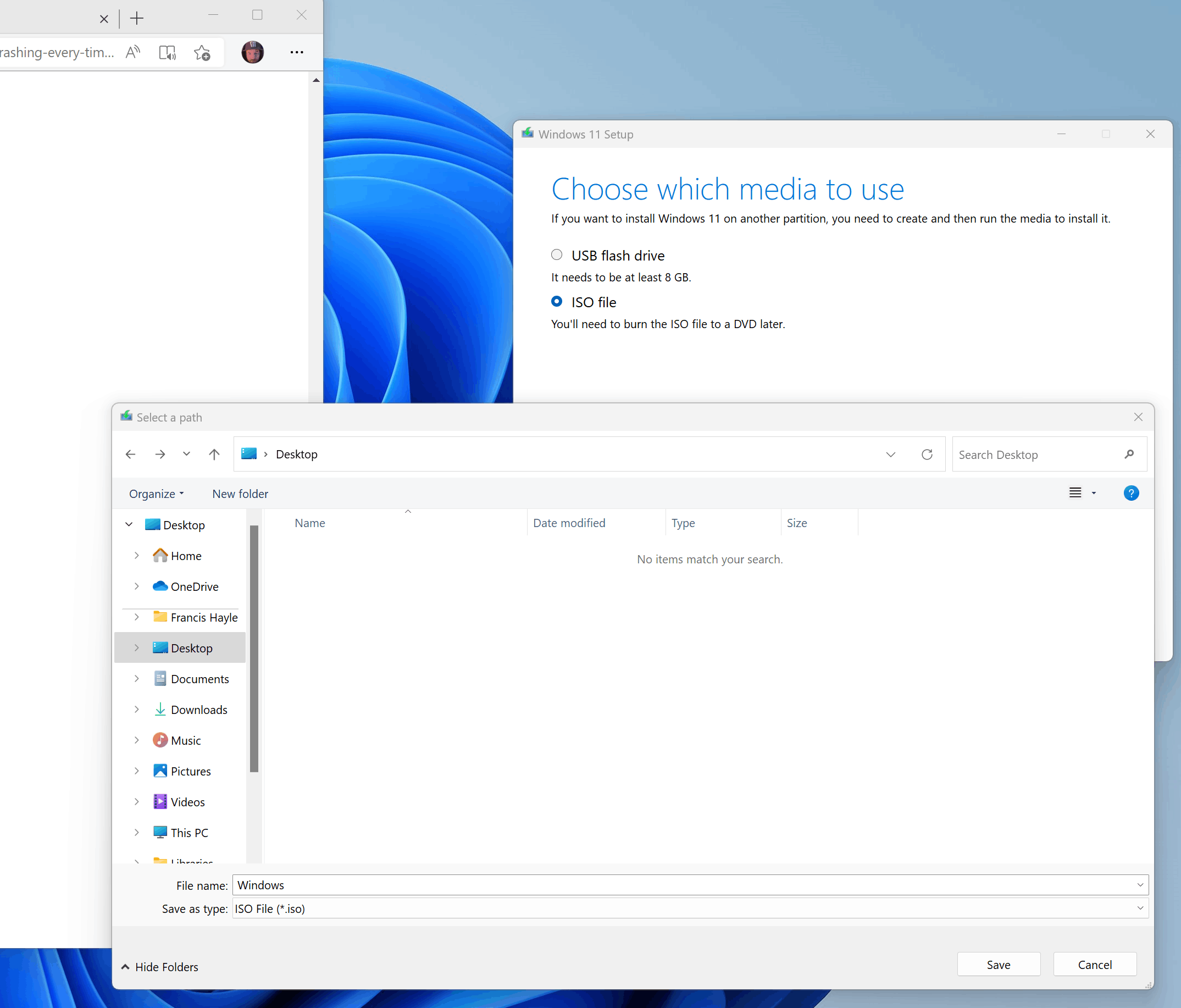The width and height of the screenshot is (1181, 1008).
Task: Open the Save as type combo box
Action: (x=690, y=908)
